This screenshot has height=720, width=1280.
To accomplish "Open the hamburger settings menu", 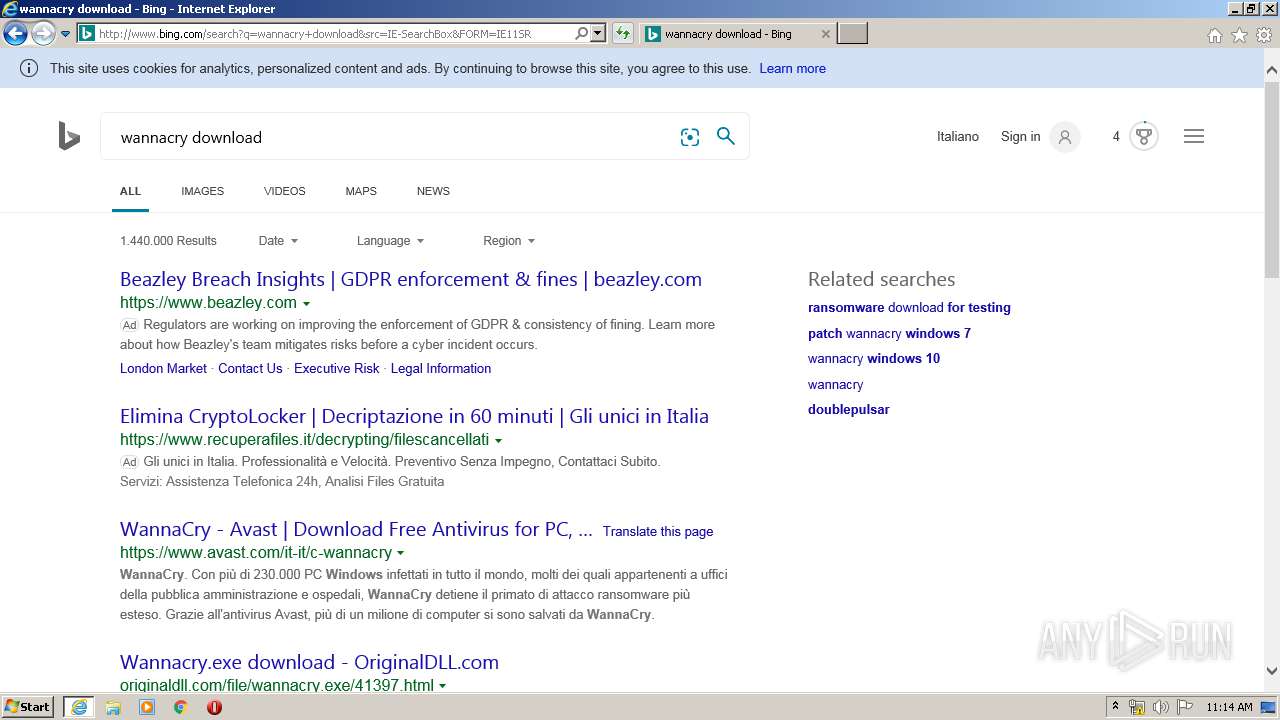I will pos(1194,136).
